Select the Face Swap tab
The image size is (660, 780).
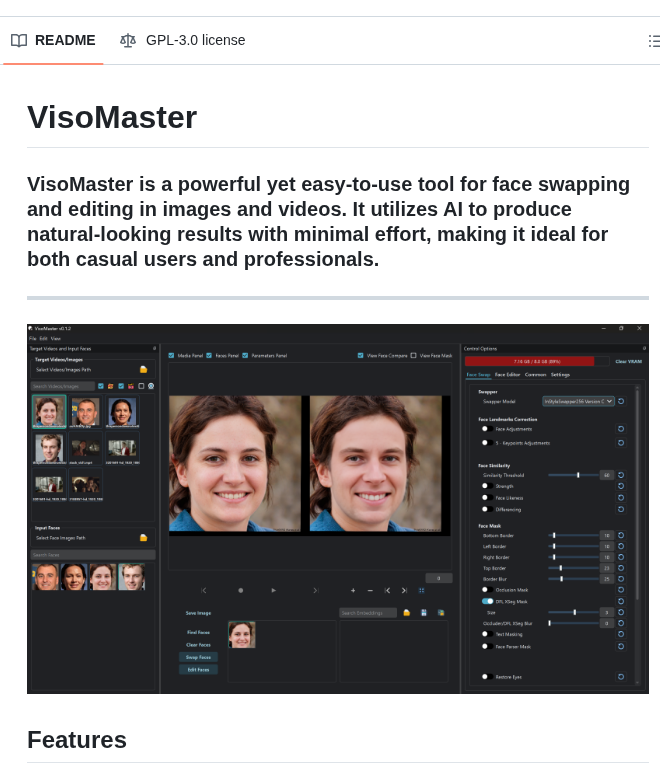tap(478, 375)
